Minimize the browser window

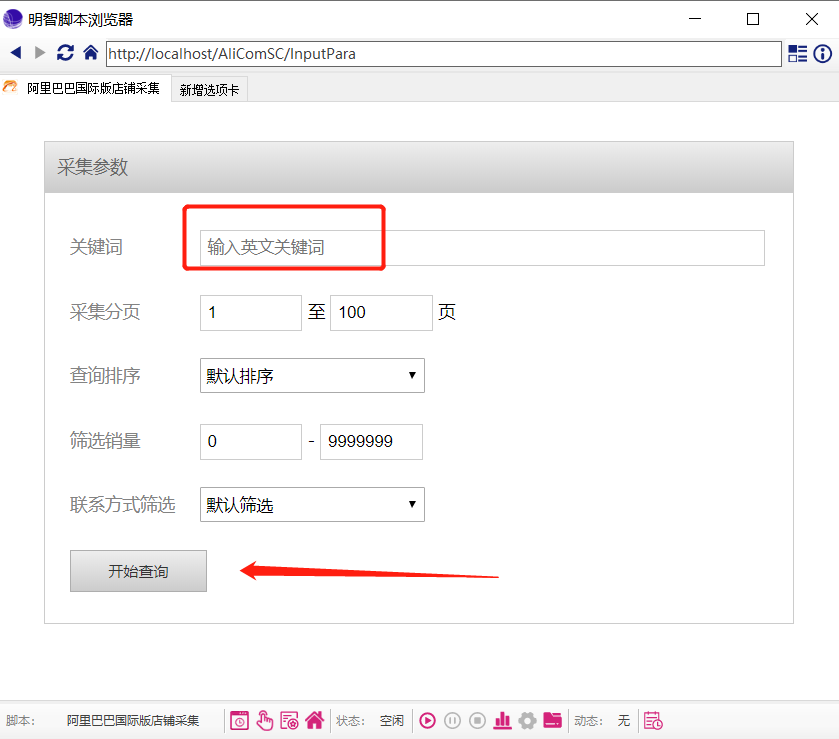pyautogui.click(x=695, y=19)
